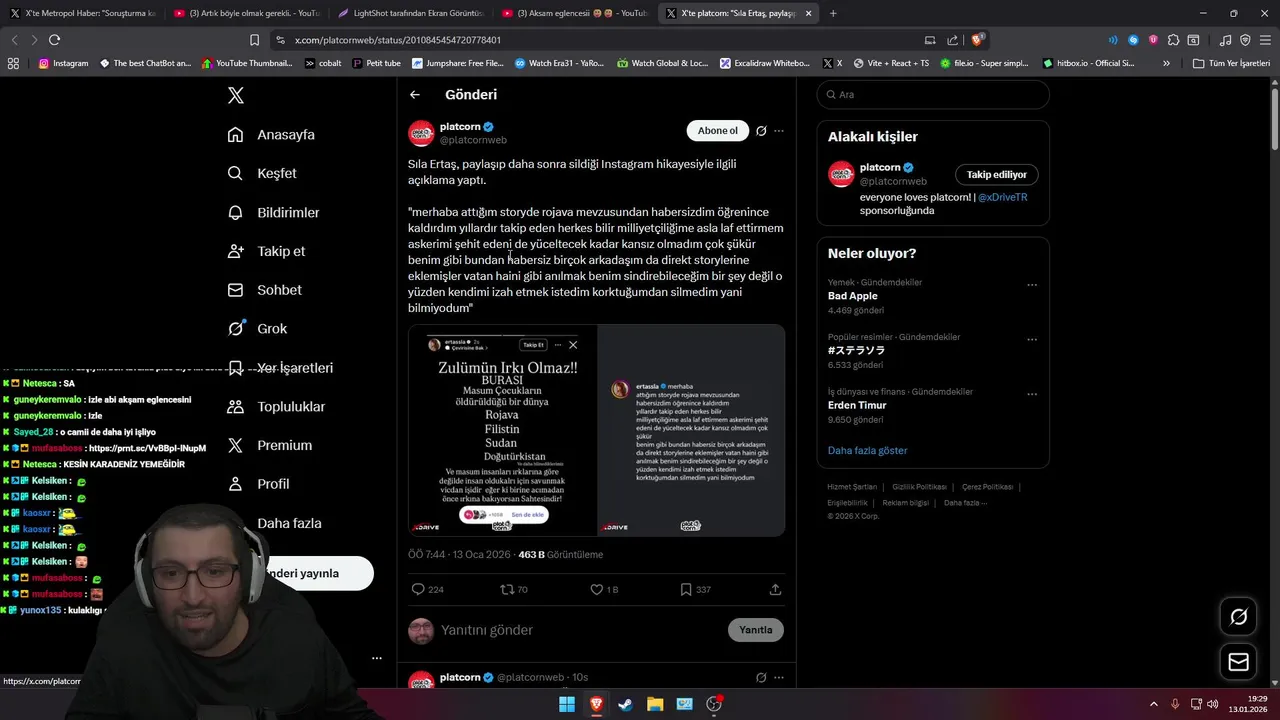Click the bookmark icon beside address bar
Screen dimensions: 1280x720
255,40
